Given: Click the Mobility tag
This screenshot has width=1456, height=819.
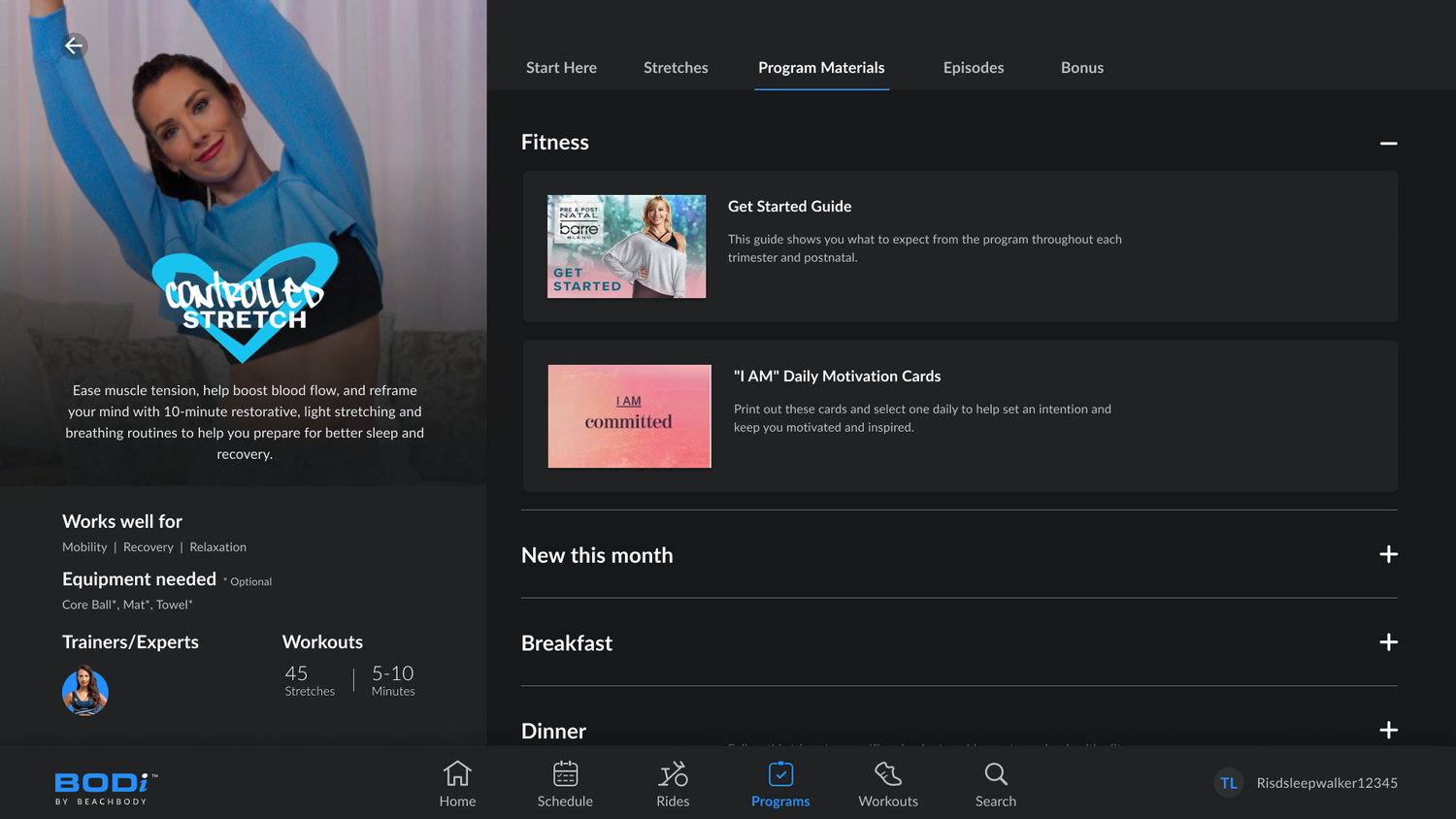Looking at the screenshot, I should pyautogui.click(x=84, y=547).
